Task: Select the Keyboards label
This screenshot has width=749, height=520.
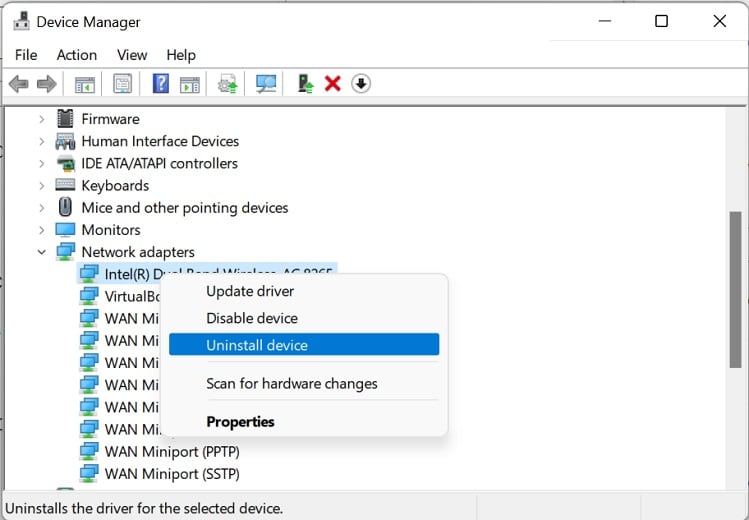Action: (x=115, y=186)
